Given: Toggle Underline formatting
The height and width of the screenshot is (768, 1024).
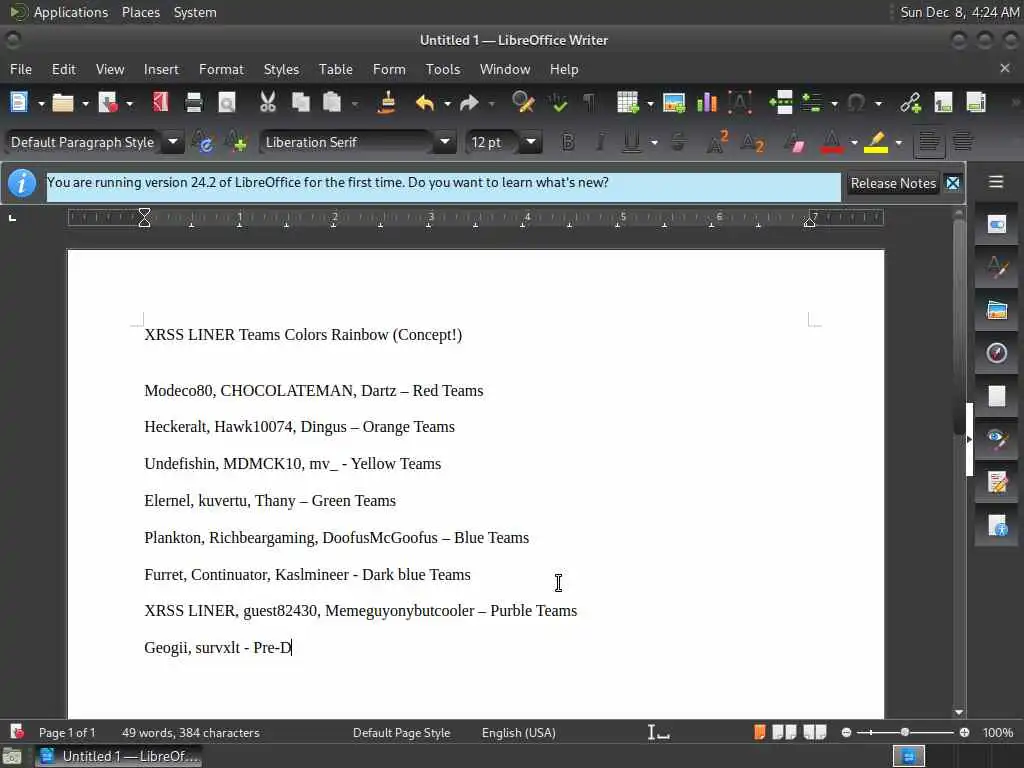Looking at the screenshot, I should click(x=632, y=142).
